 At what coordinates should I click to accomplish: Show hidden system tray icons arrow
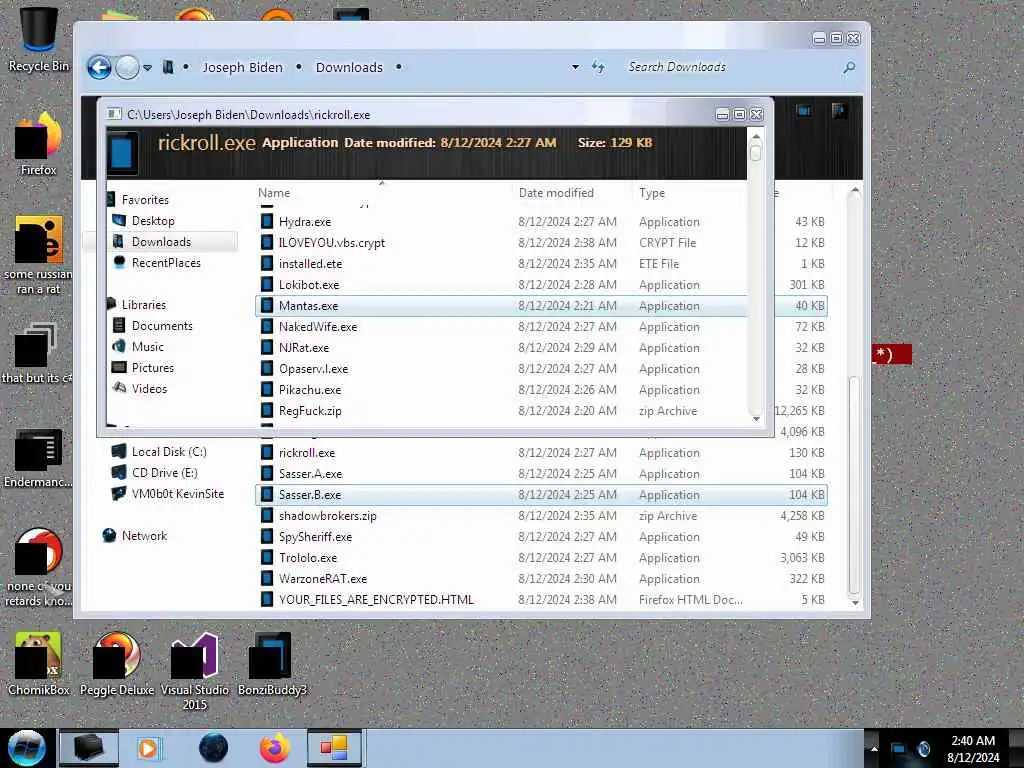click(x=874, y=748)
